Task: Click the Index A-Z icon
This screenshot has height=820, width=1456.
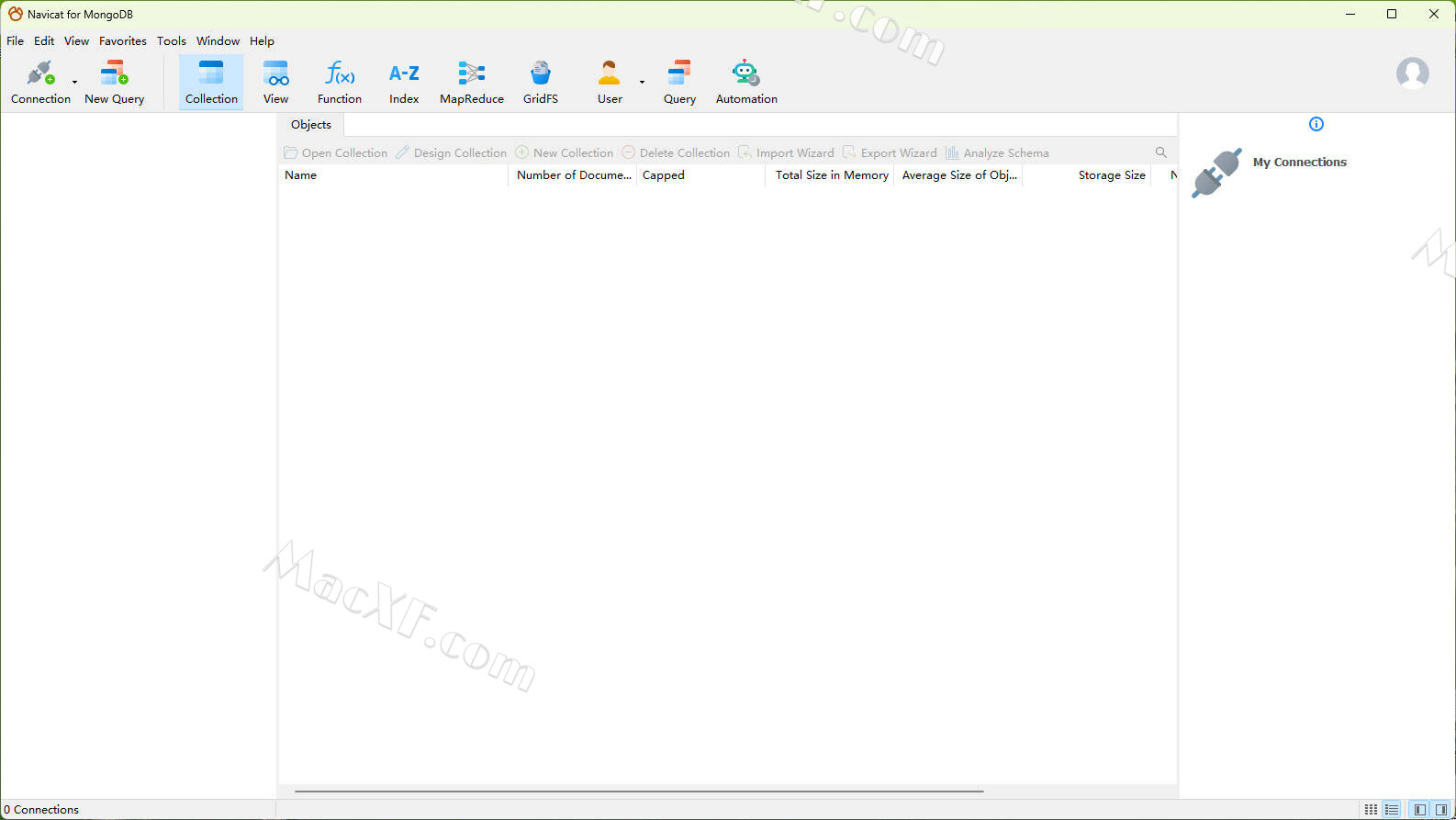Action: tap(404, 82)
